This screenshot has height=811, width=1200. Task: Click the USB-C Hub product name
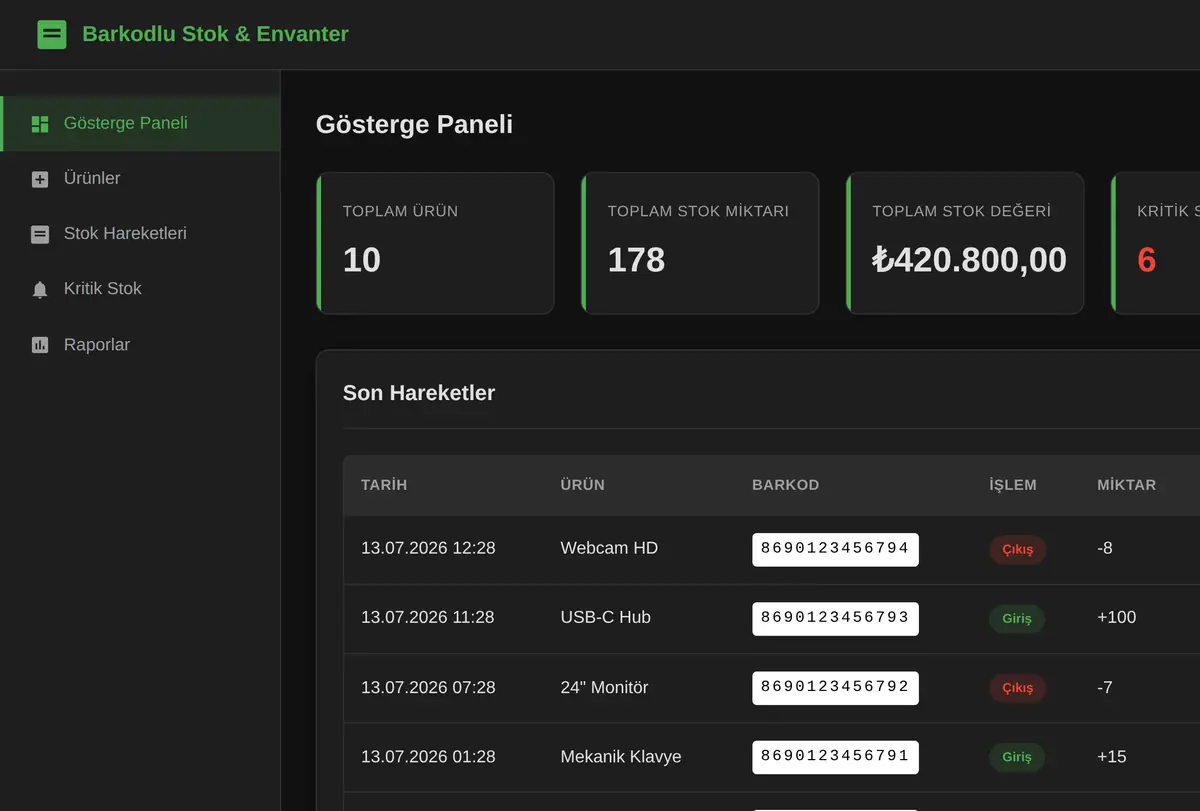(605, 618)
